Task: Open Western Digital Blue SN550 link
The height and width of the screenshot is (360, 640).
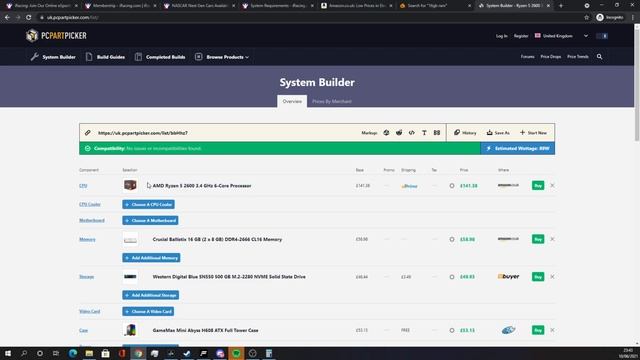Action: (229, 277)
